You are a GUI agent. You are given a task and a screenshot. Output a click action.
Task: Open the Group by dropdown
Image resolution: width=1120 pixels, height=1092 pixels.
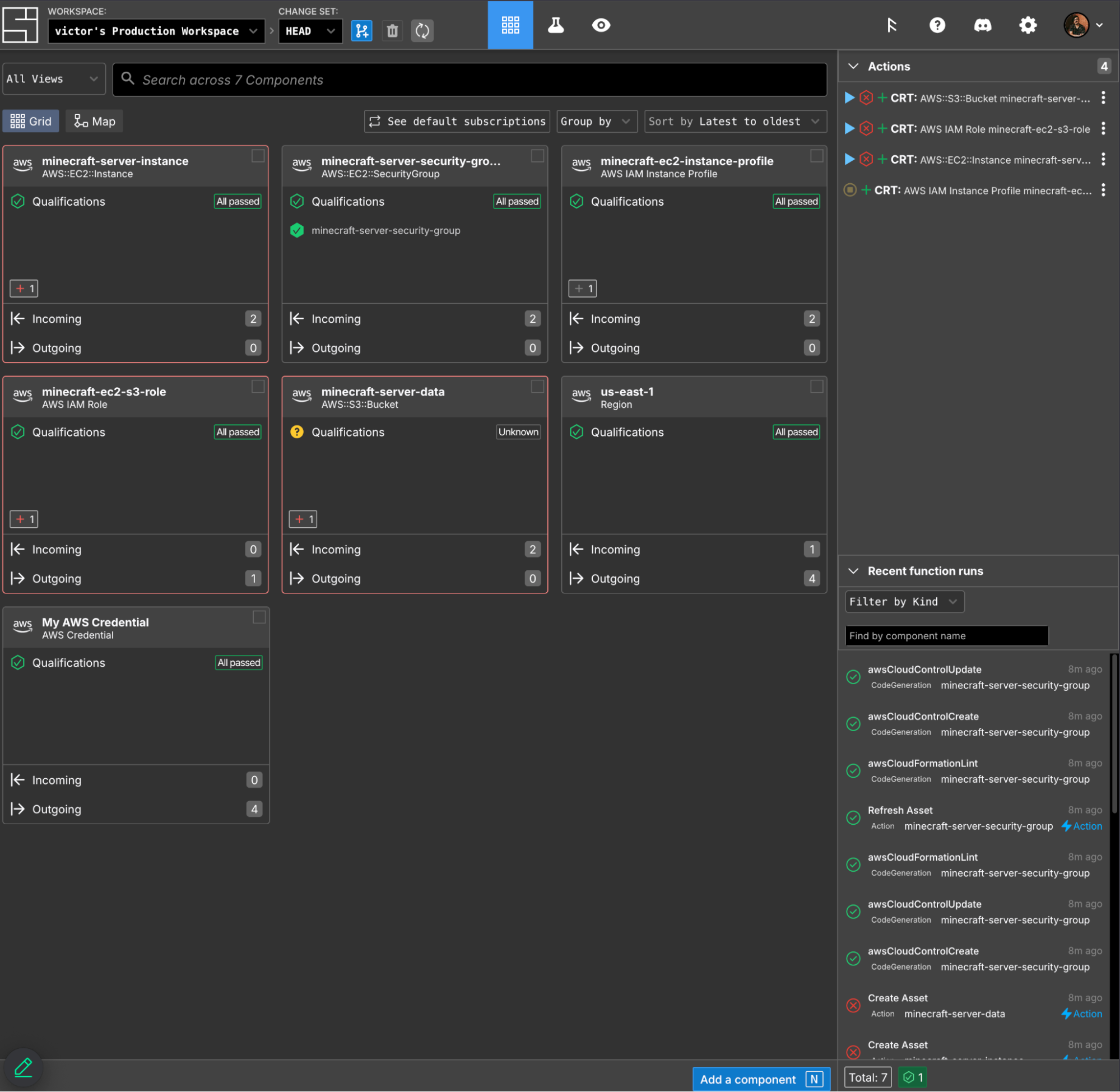point(596,122)
